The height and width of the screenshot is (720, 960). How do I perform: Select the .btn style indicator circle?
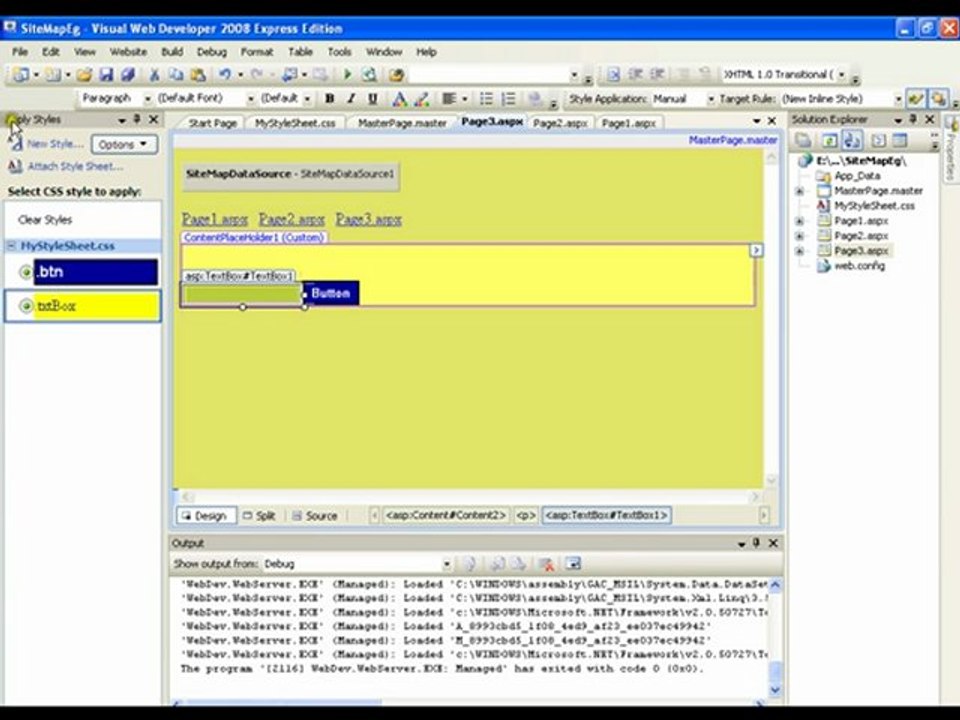click(26, 272)
